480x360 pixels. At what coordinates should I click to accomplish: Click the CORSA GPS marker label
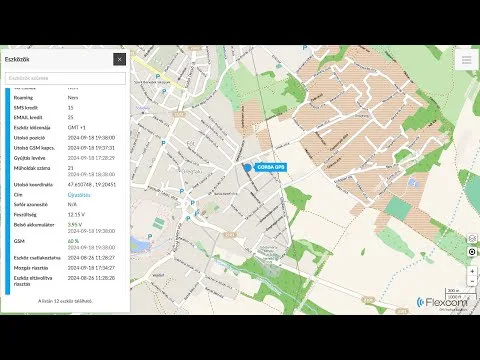click(271, 167)
